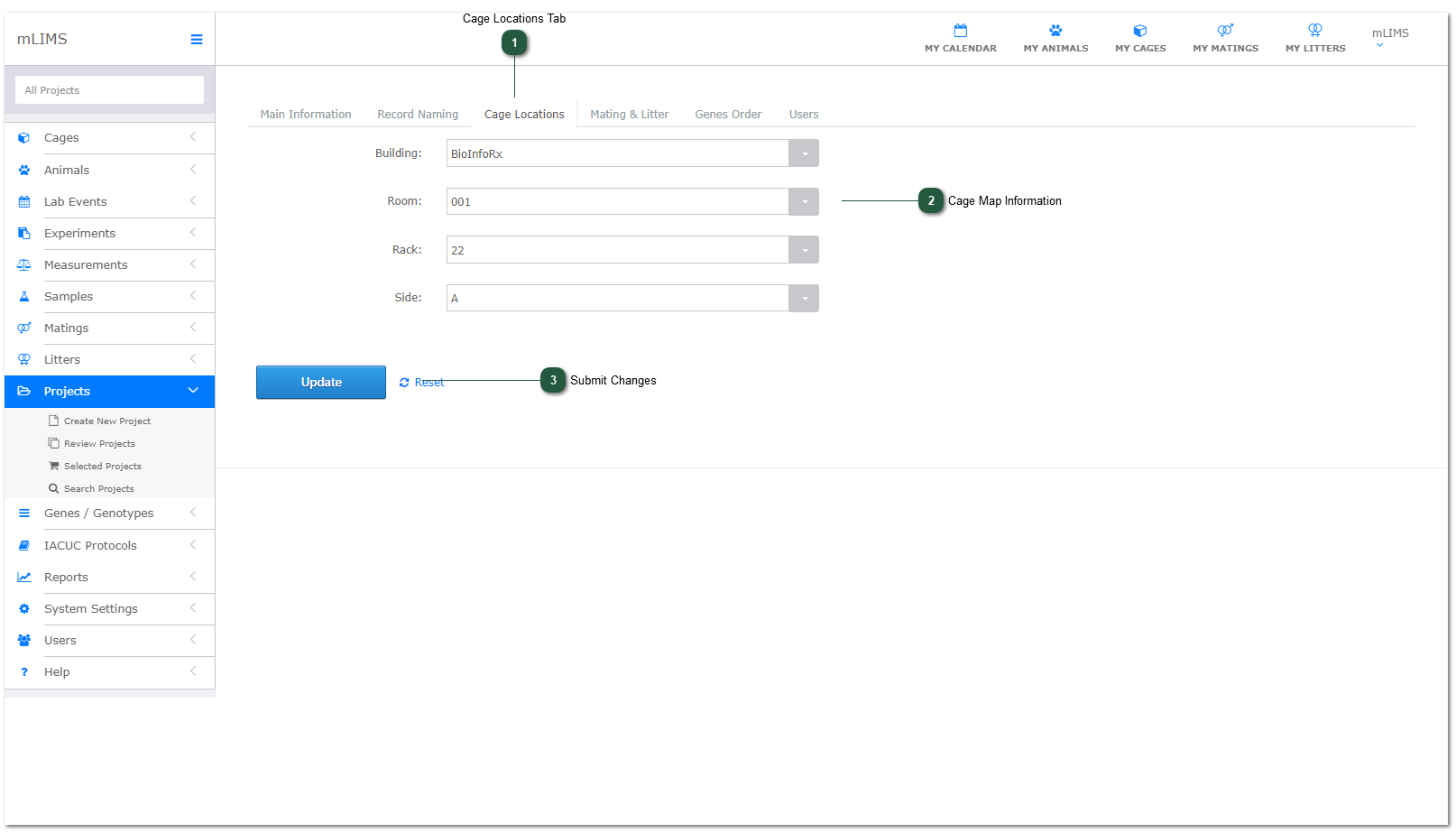This screenshot has width=1456, height=833.
Task: Expand the Reports sidebar chevron
Action: click(193, 576)
